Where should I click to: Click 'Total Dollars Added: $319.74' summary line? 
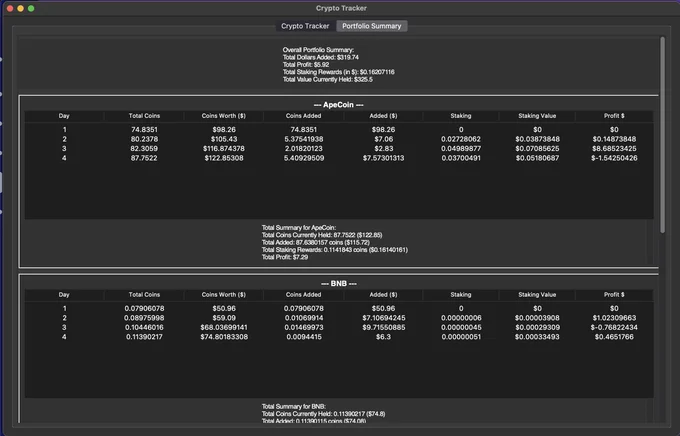(320, 57)
